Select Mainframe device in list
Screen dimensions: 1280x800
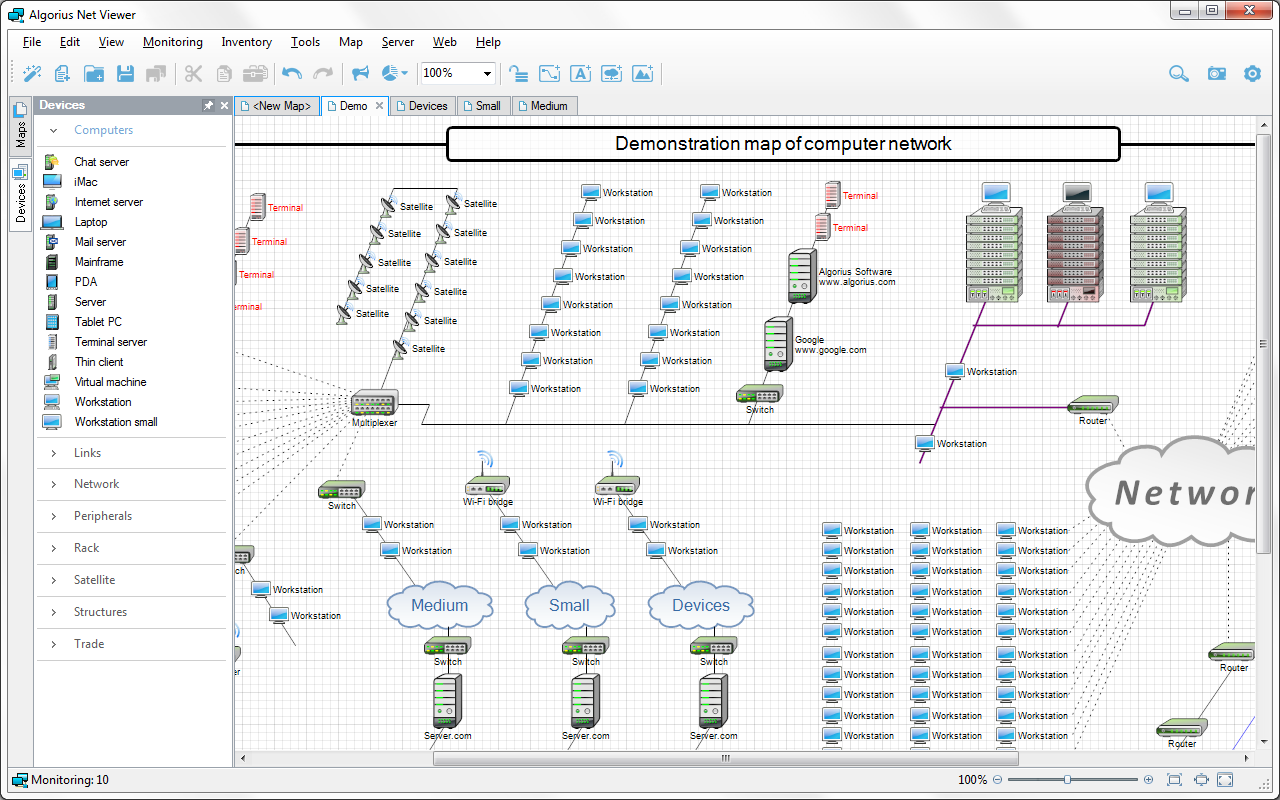point(99,262)
